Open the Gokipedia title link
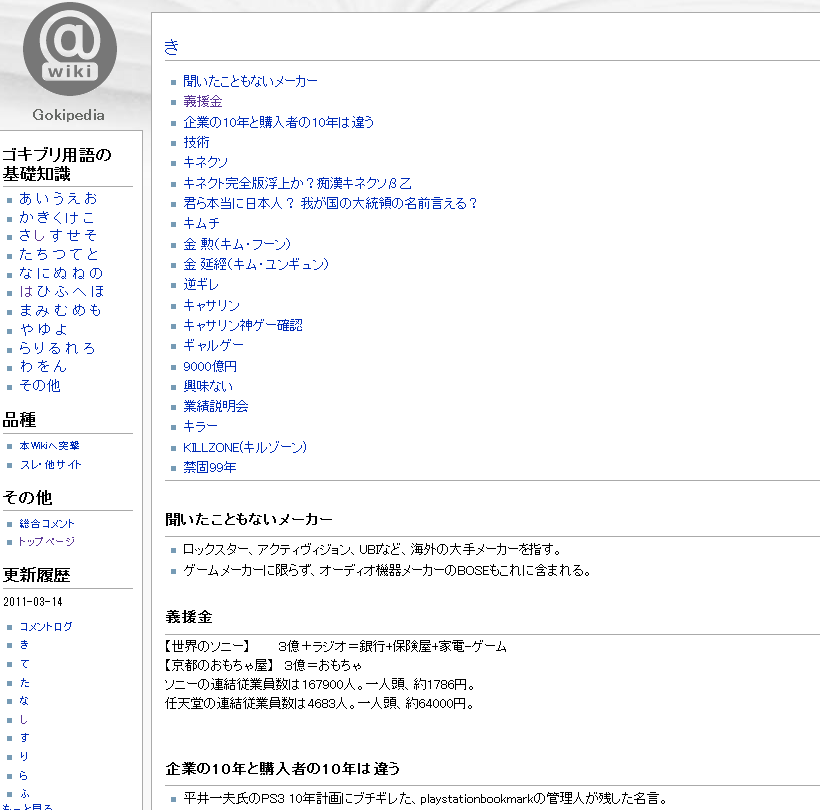 tap(68, 115)
